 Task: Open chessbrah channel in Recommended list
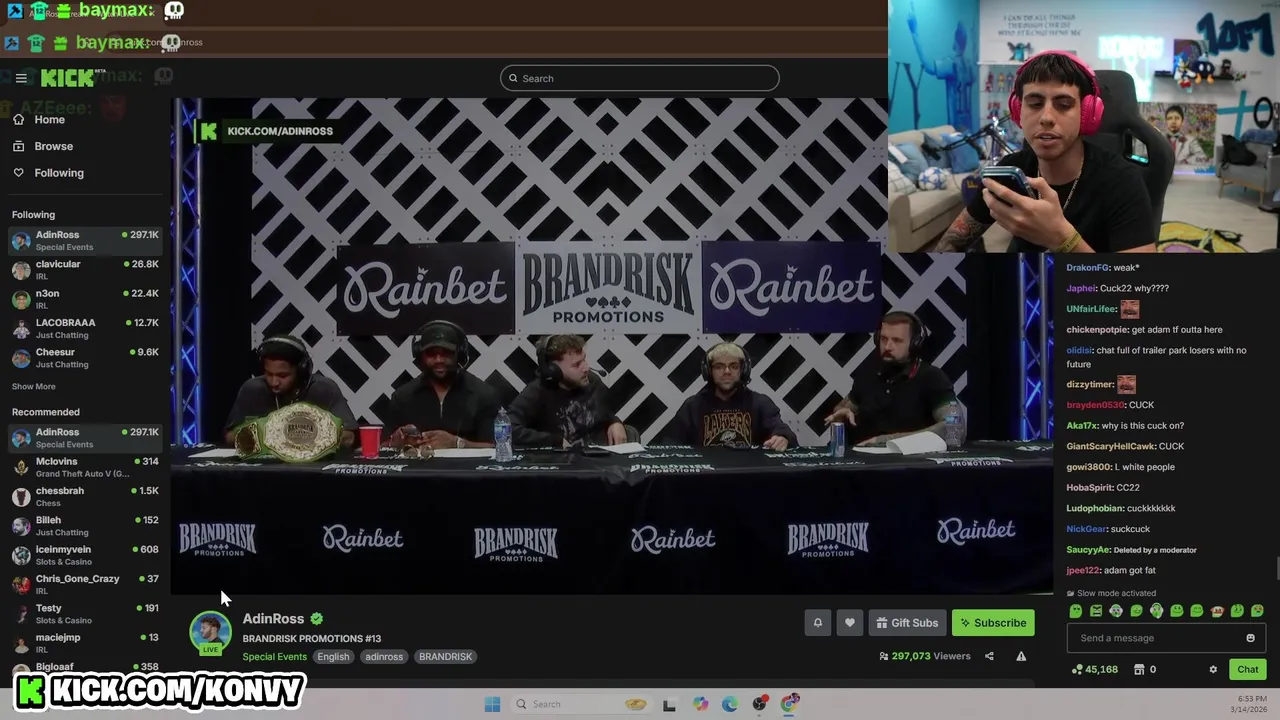pos(85,496)
